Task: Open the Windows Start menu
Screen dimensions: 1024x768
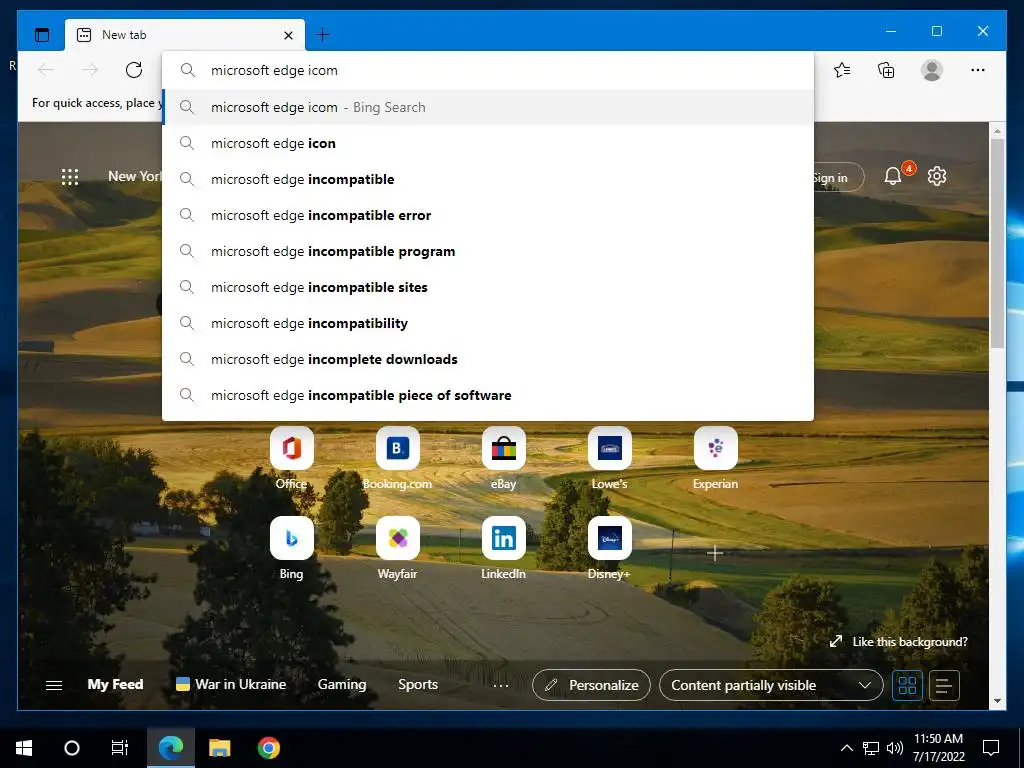Action: [x=24, y=748]
